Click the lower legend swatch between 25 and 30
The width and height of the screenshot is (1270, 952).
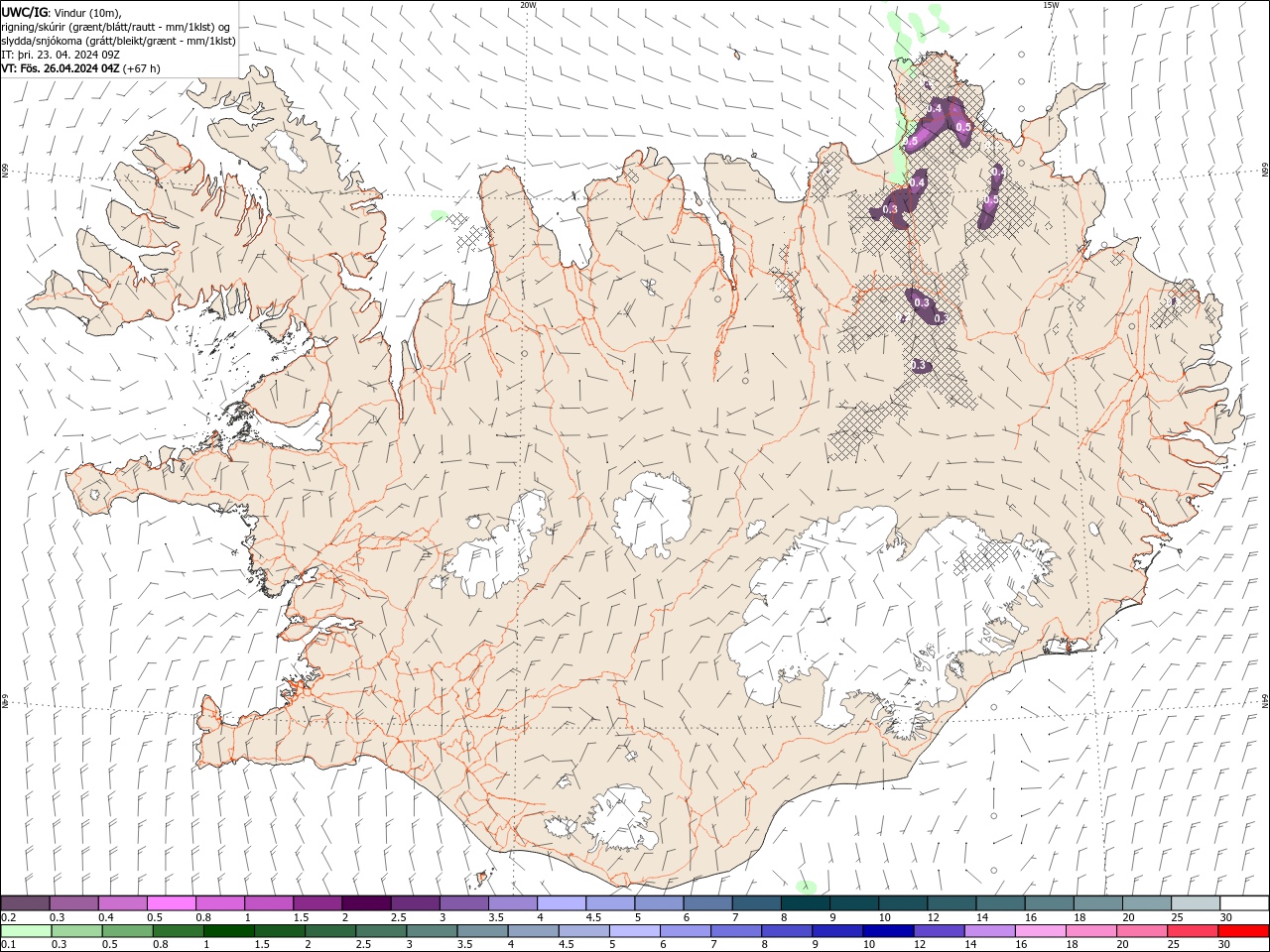[x=1193, y=931]
